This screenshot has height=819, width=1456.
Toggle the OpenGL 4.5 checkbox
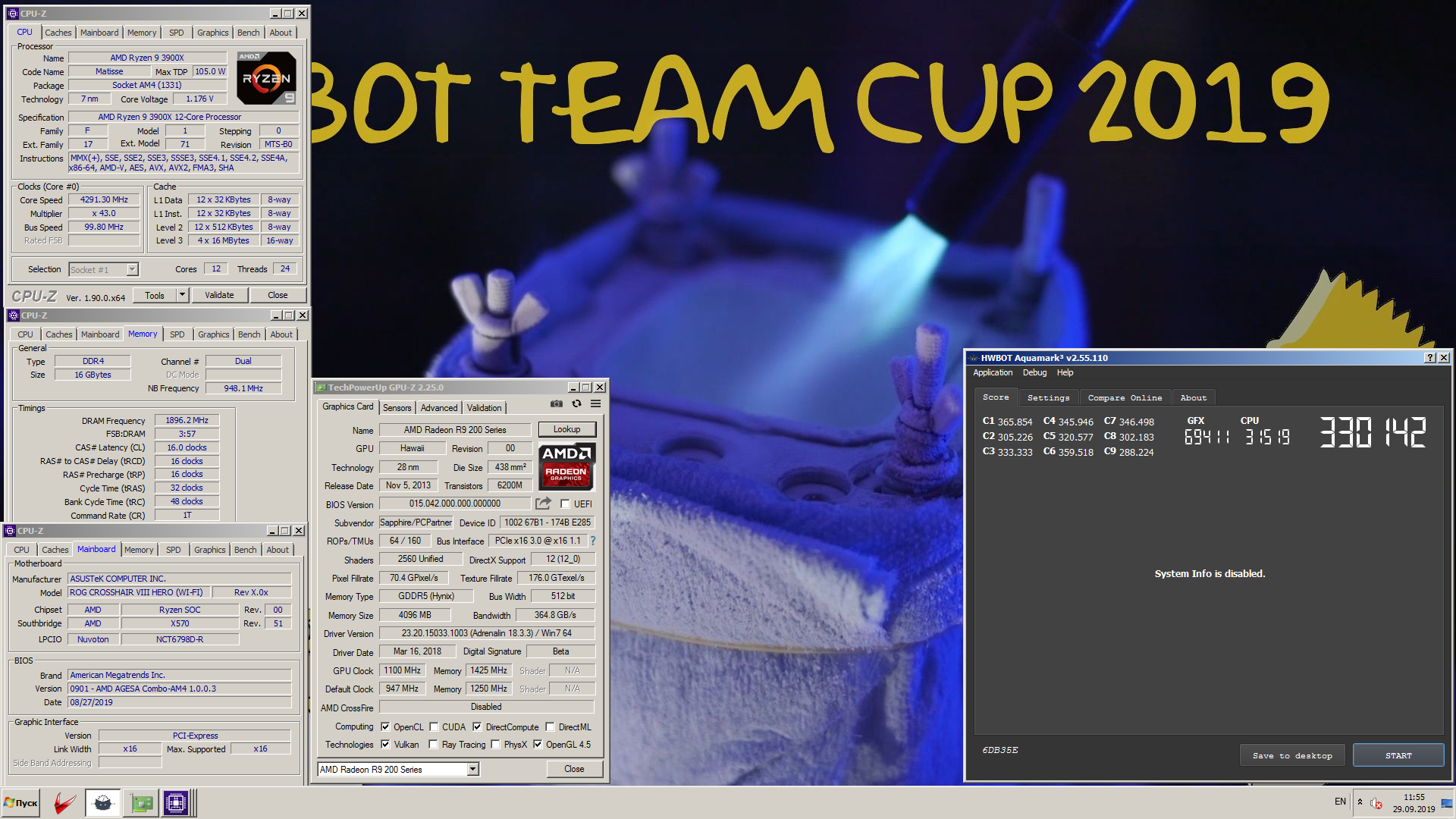pos(538,745)
